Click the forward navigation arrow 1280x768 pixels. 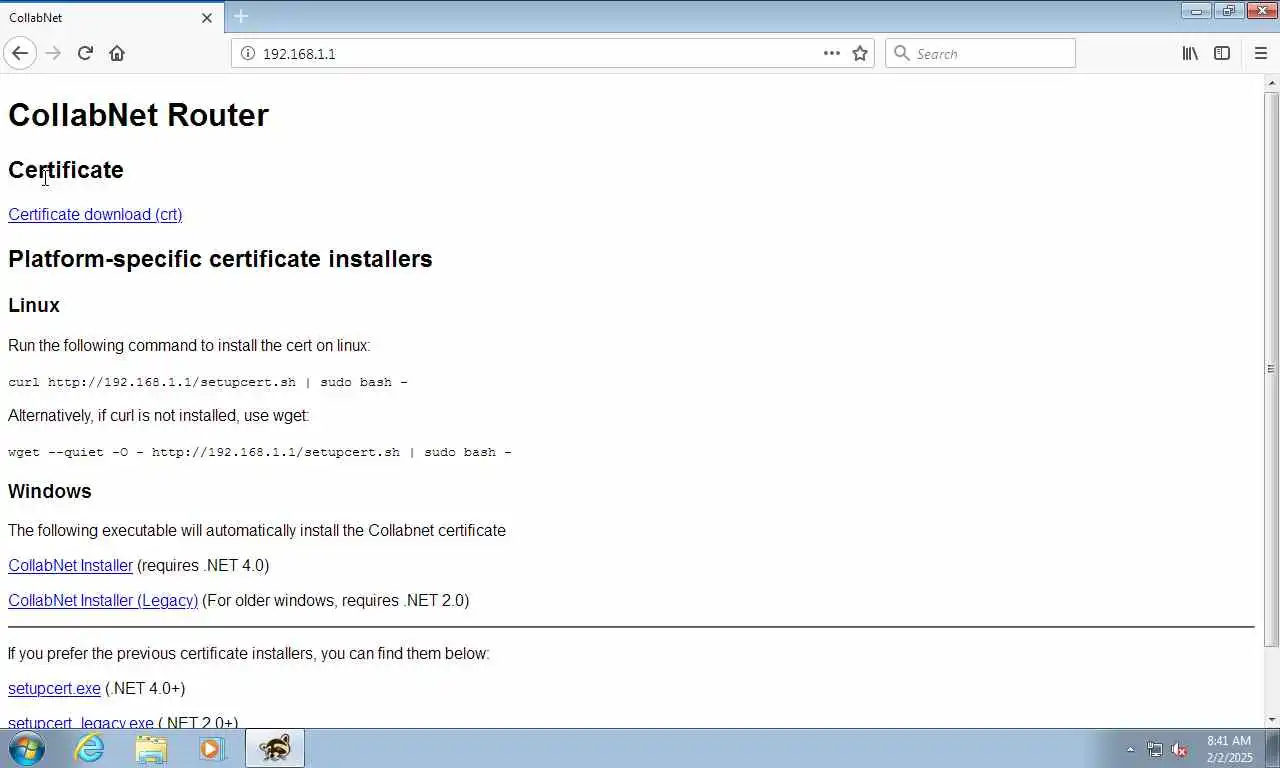(53, 53)
